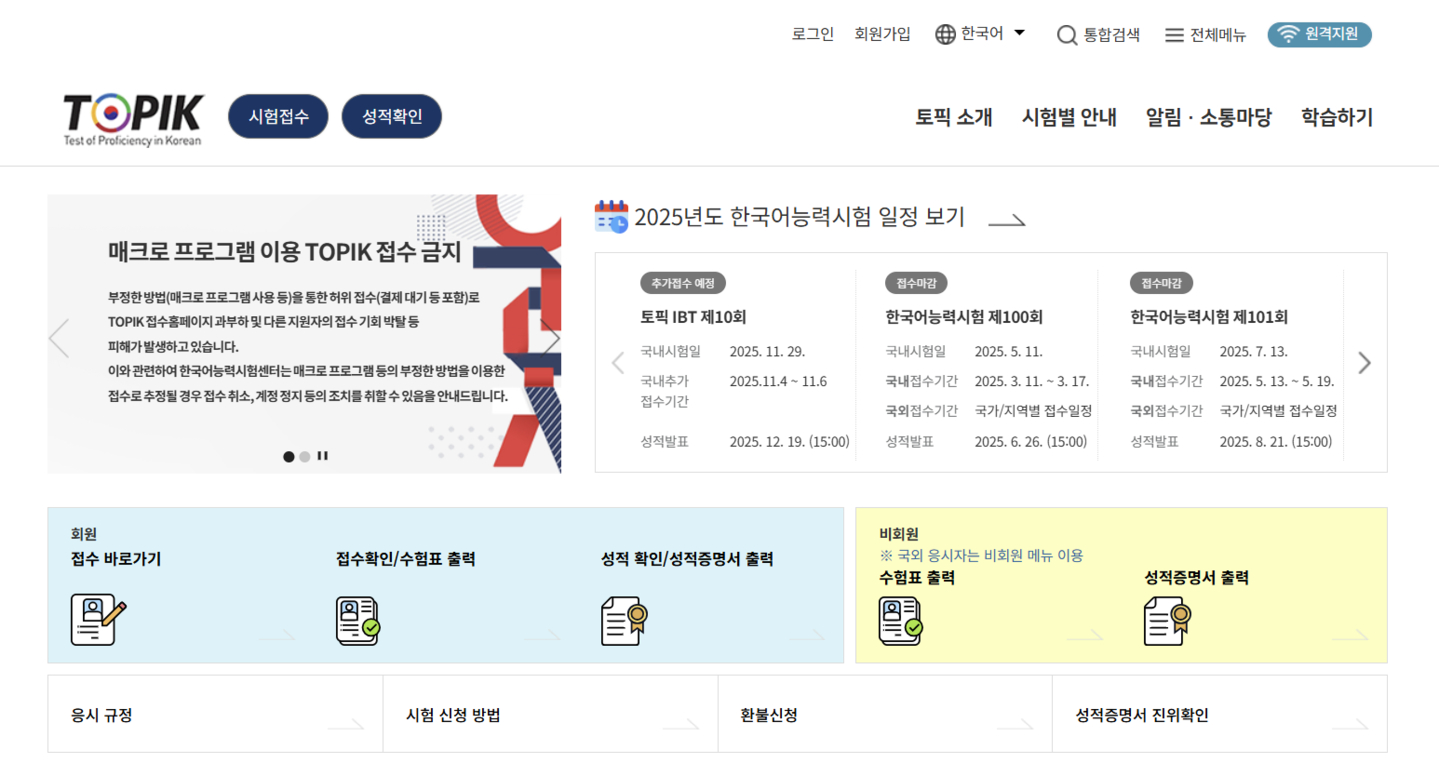The image size is (1439, 763).
Task: Open the 통합검색 search icon
Action: click(1066, 34)
